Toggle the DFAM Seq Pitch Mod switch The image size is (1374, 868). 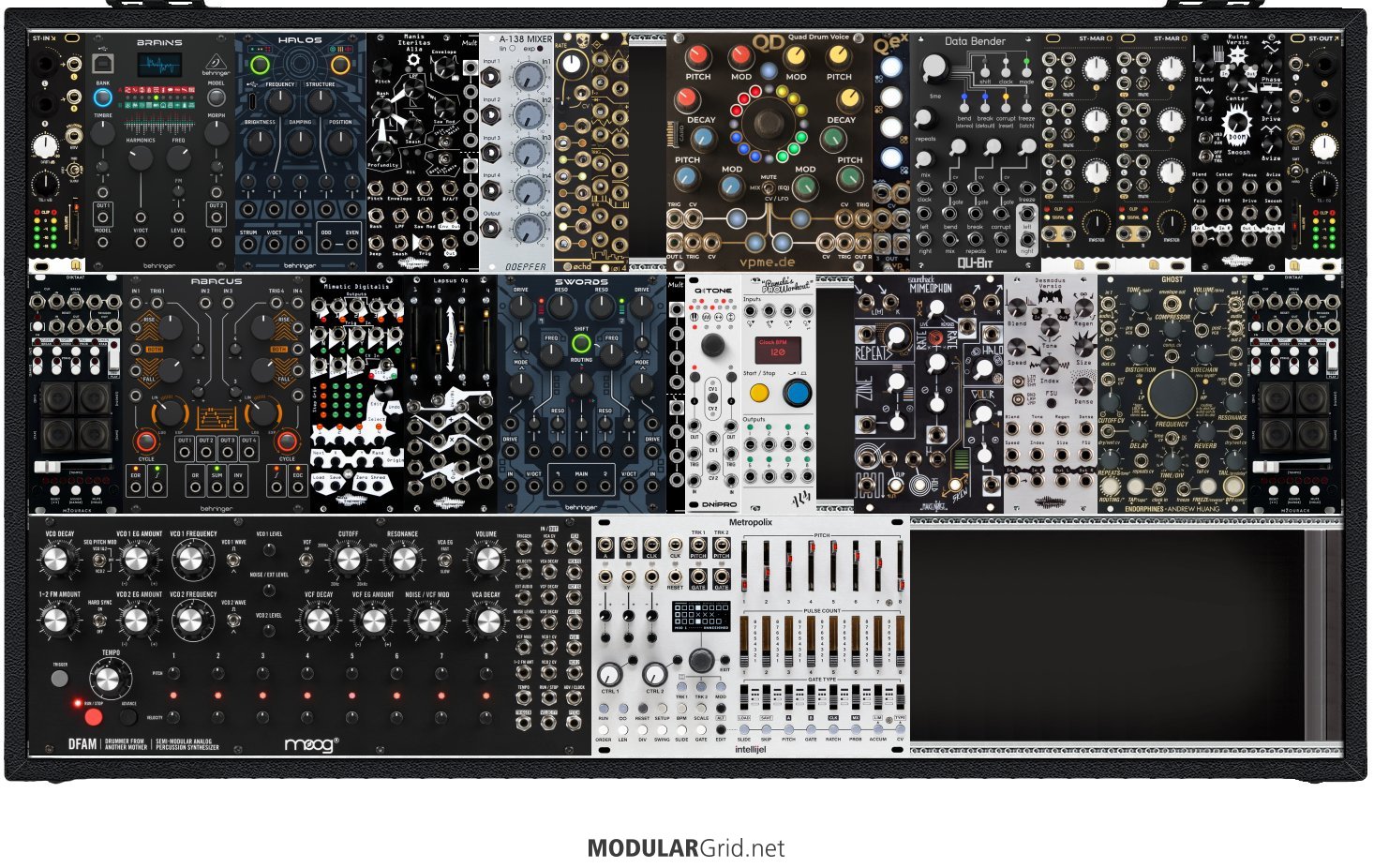[100, 561]
